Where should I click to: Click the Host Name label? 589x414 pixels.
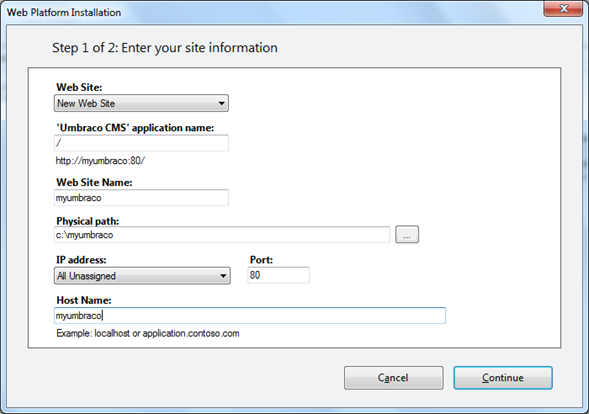84,300
